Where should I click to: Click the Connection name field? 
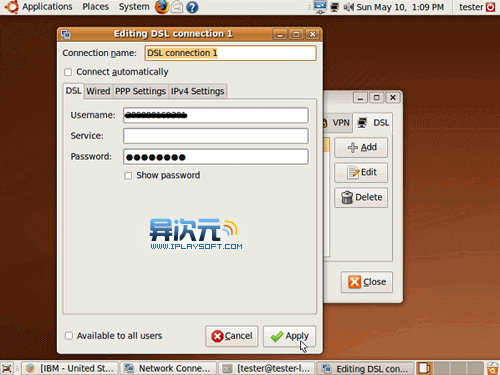tap(230, 53)
